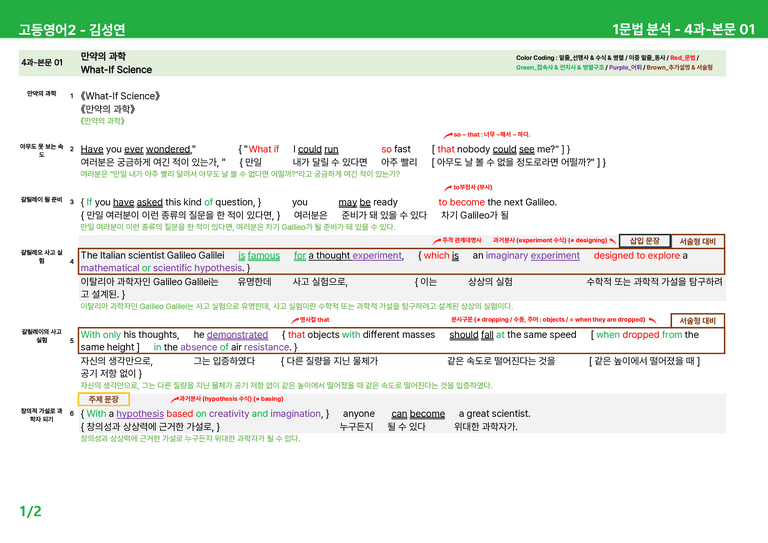The image size is (768, 543).
Task: Click the red arrow before '과거분사 (hypothesis 수식)' note
Action: [x=174, y=400]
